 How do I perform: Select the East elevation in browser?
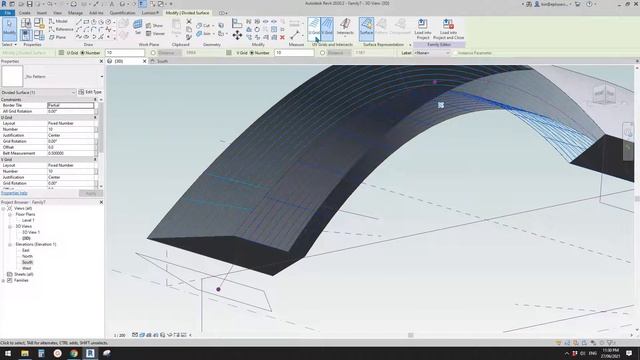(x=26, y=250)
